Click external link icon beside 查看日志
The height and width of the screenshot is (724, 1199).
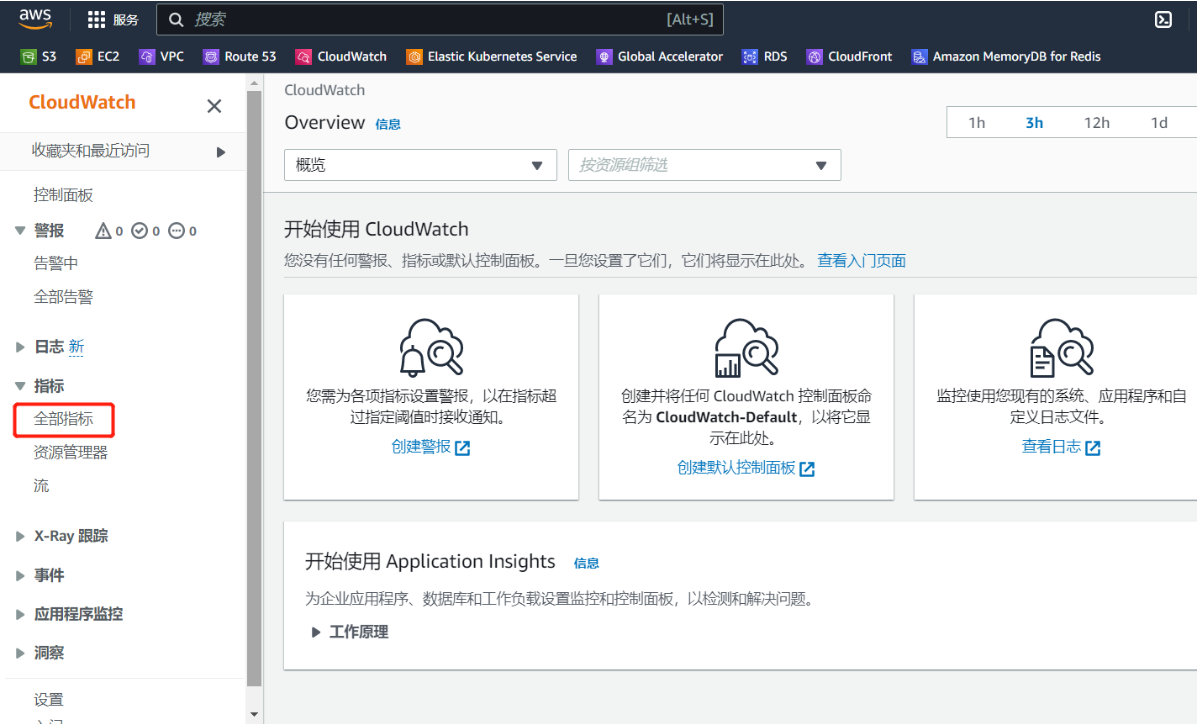tap(1093, 448)
